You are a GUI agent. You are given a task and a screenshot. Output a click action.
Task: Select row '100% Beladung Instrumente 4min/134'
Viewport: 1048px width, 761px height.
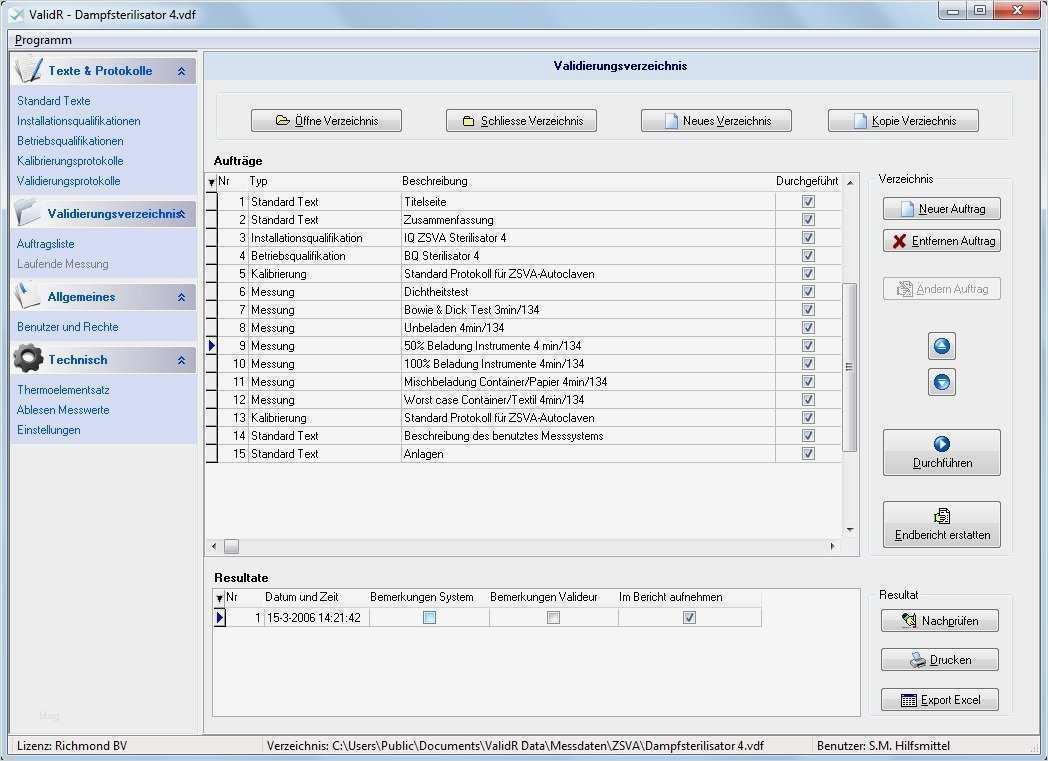click(523, 363)
